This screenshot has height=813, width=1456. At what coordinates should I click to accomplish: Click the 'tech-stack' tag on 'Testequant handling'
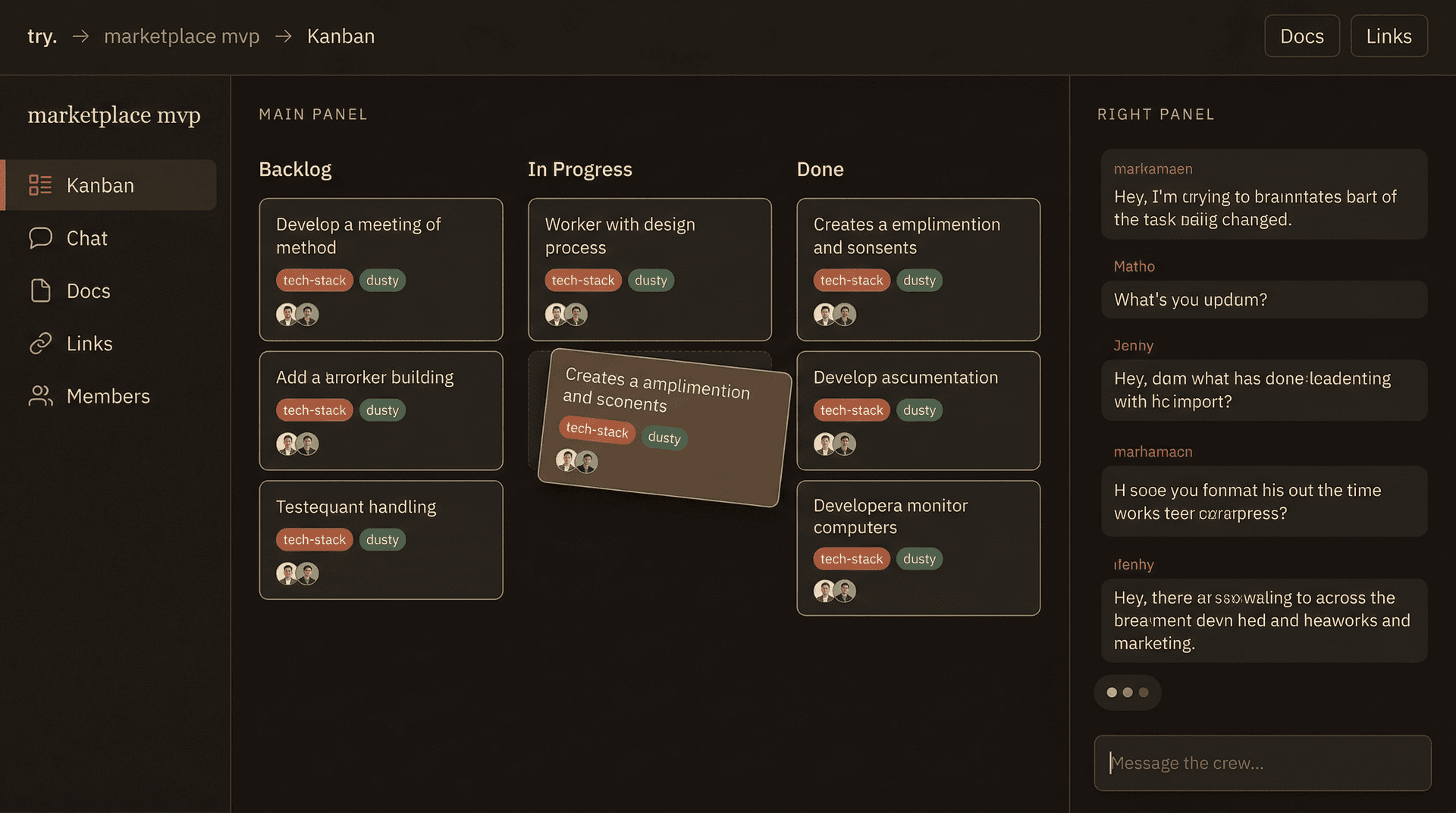[314, 539]
